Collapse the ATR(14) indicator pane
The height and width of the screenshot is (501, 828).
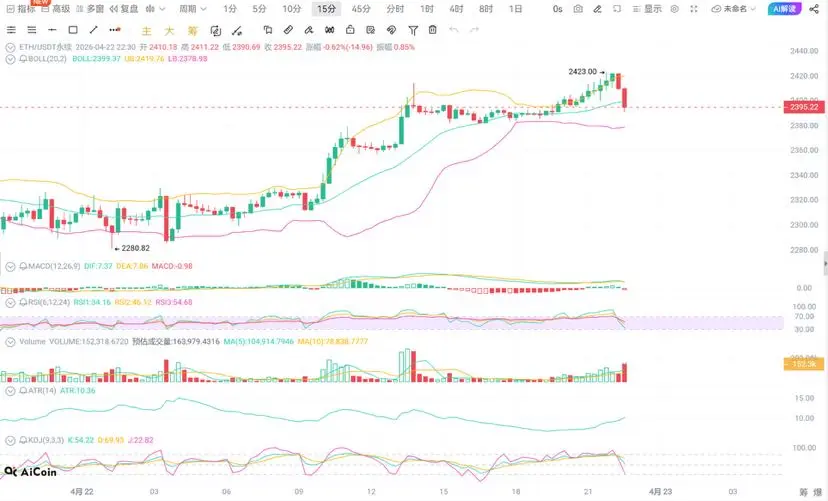pyautogui.click(x=10, y=391)
